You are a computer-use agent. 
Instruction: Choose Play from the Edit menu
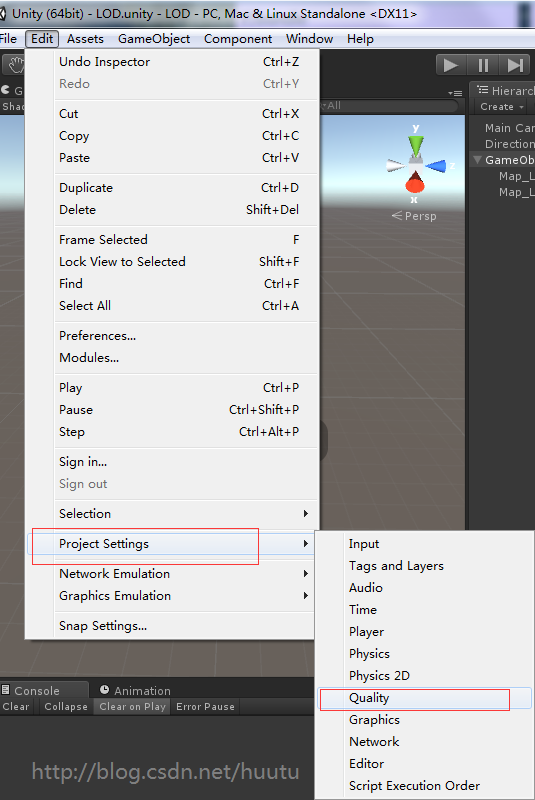pos(171,388)
